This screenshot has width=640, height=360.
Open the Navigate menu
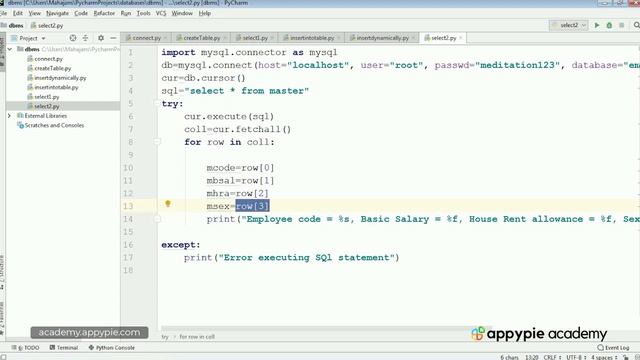57,13
